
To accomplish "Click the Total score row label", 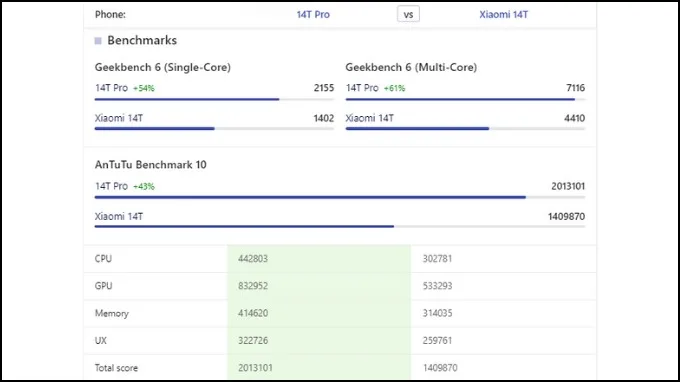I will (116, 368).
